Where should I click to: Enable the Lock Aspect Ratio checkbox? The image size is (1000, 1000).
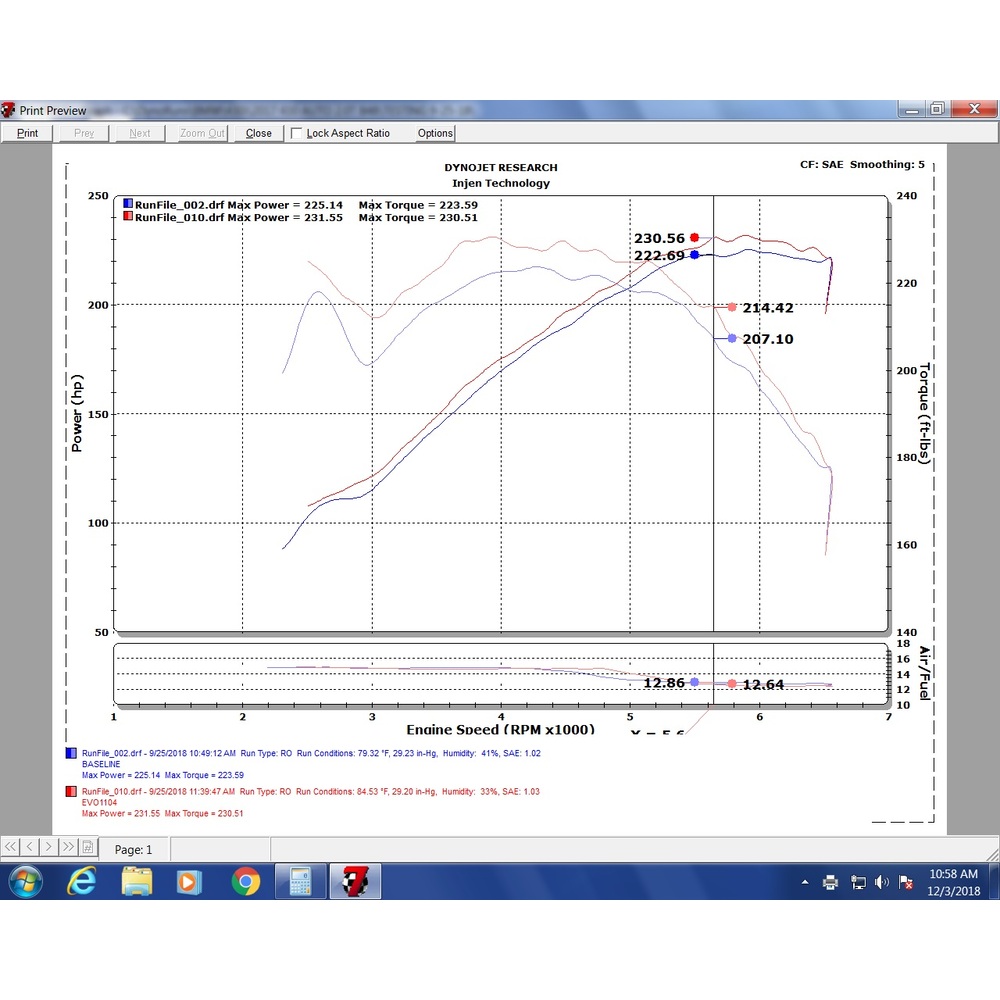coord(297,133)
